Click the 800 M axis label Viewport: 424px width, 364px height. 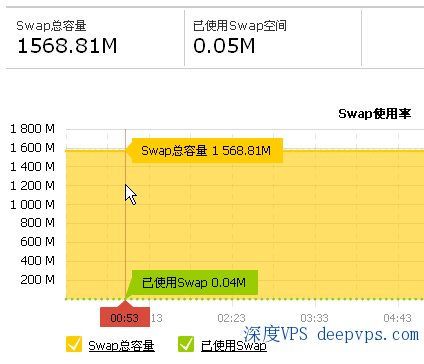tap(37, 223)
